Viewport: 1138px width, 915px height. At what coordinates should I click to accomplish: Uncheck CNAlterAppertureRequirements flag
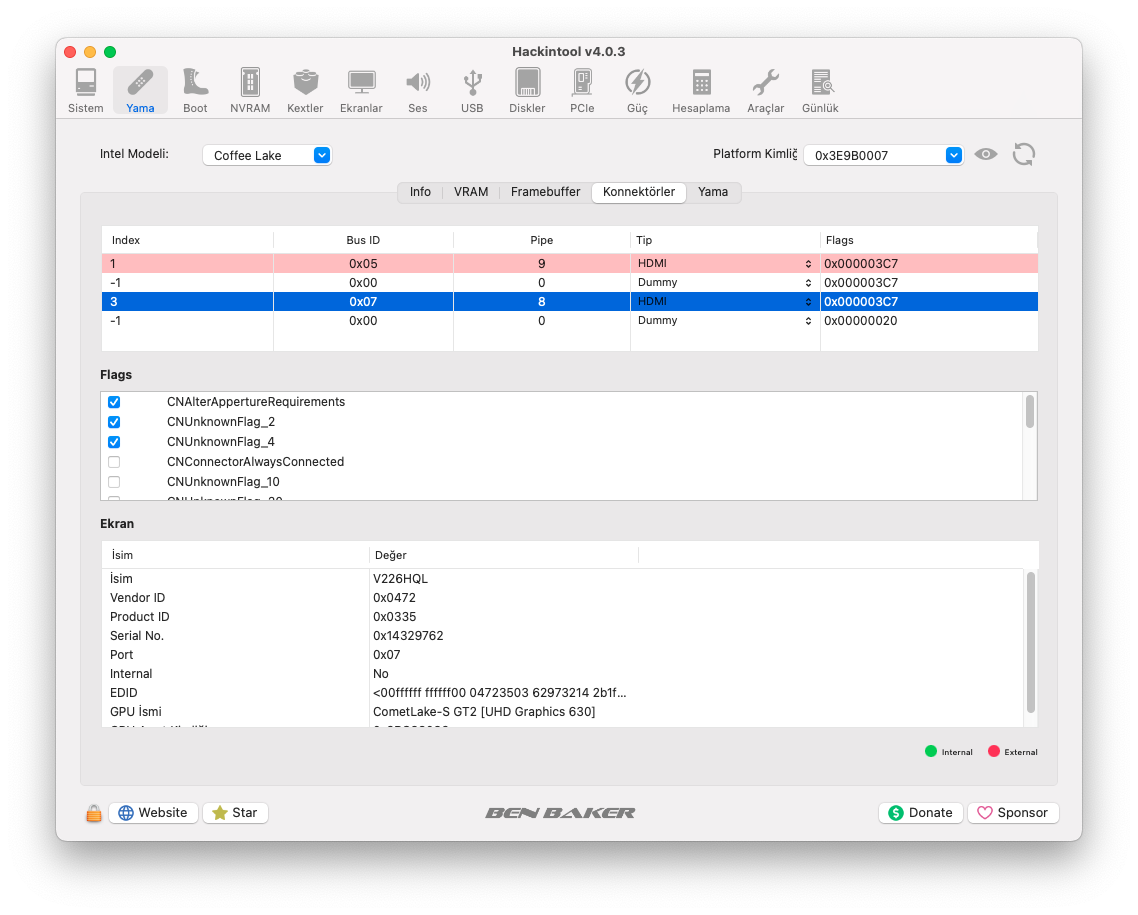[x=114, y=402]
